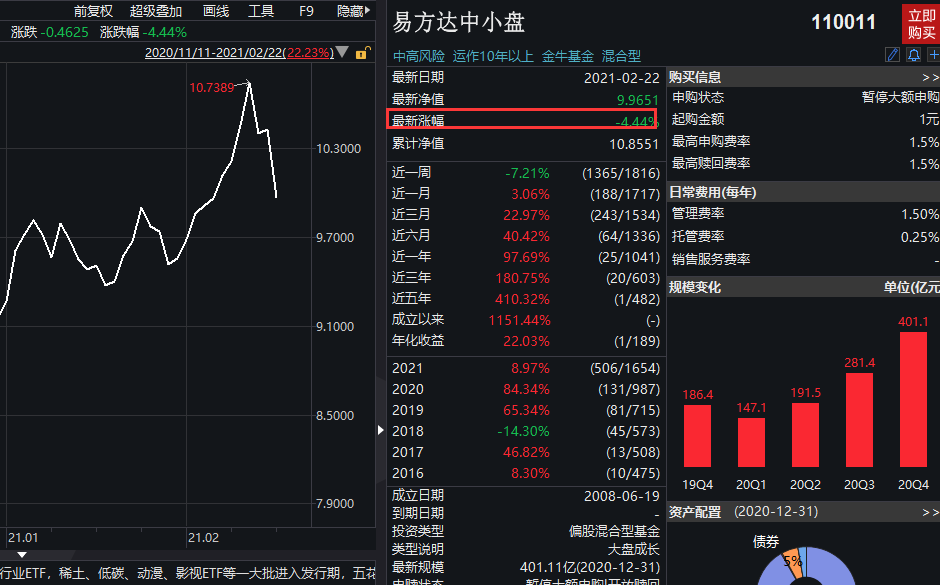Open the 前复权 menu
The width and height of the screenshot is (940, 585).
point(93,11)
